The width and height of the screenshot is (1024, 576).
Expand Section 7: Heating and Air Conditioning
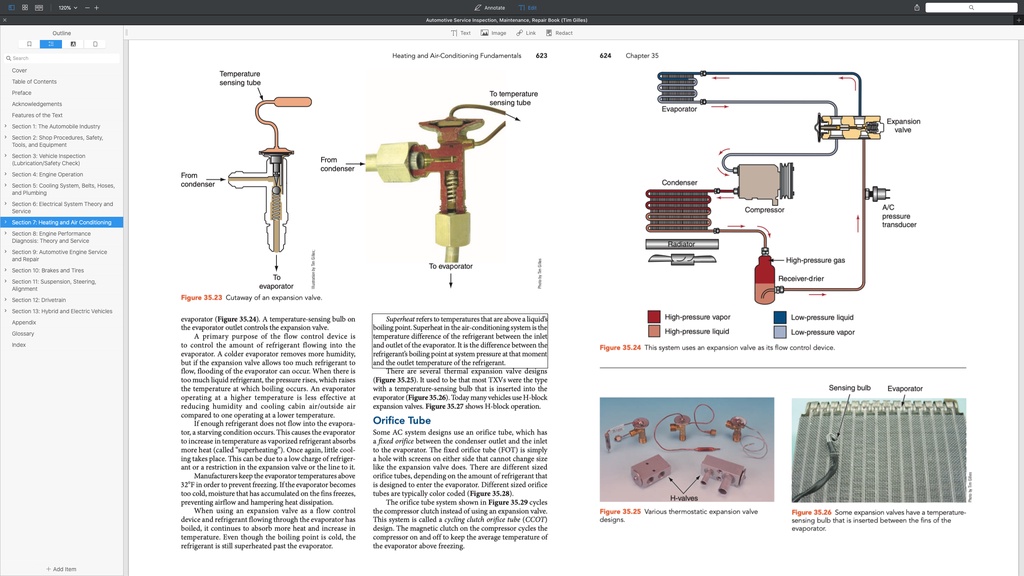6,222
